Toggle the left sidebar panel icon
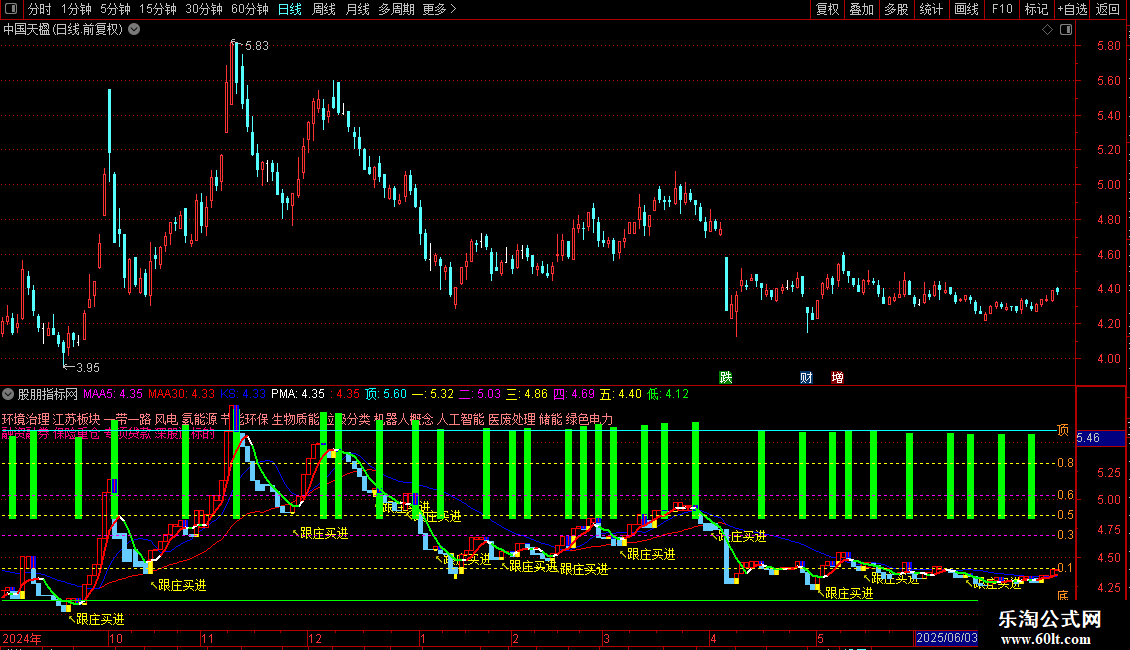The width and height of the screenshot is (1130, 650). (11, 9)
